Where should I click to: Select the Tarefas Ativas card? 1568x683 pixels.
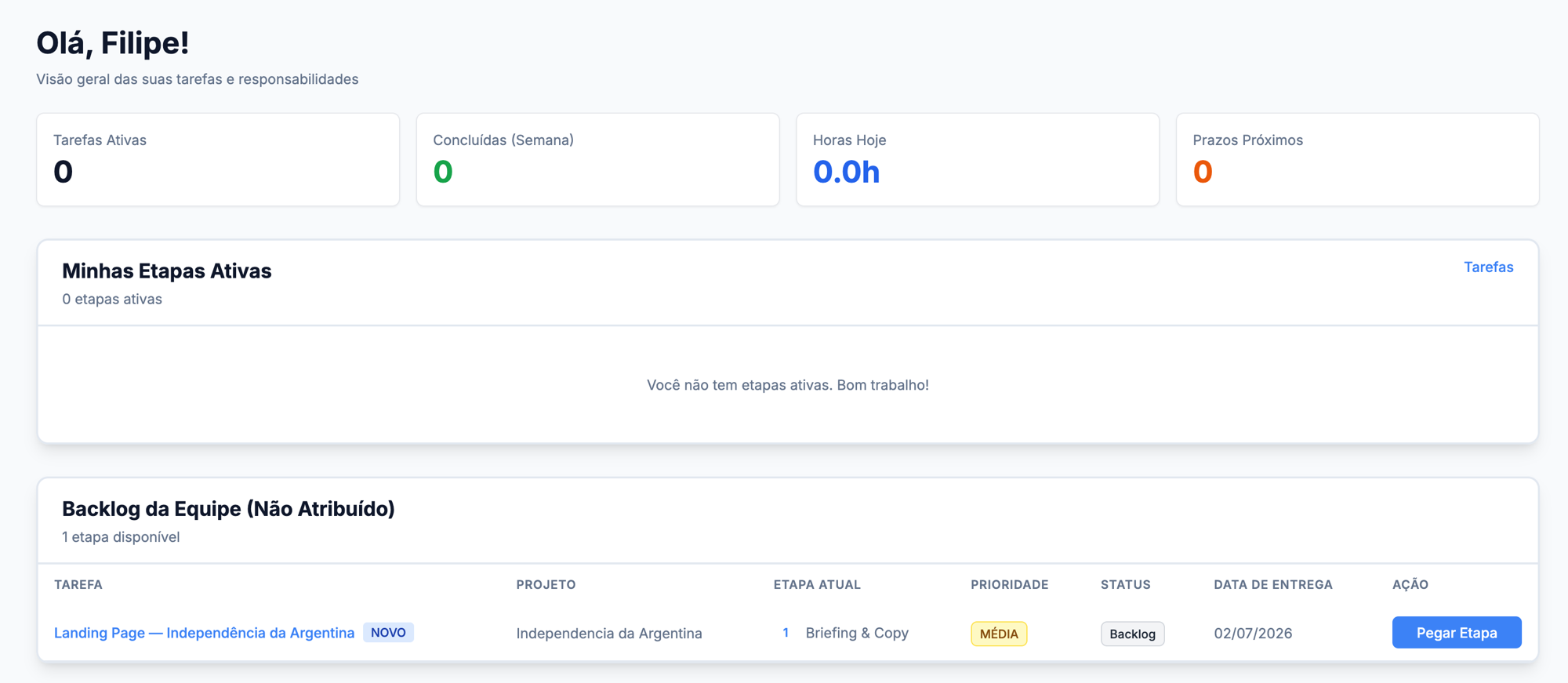pyautogui.click(x=218, y=160)
